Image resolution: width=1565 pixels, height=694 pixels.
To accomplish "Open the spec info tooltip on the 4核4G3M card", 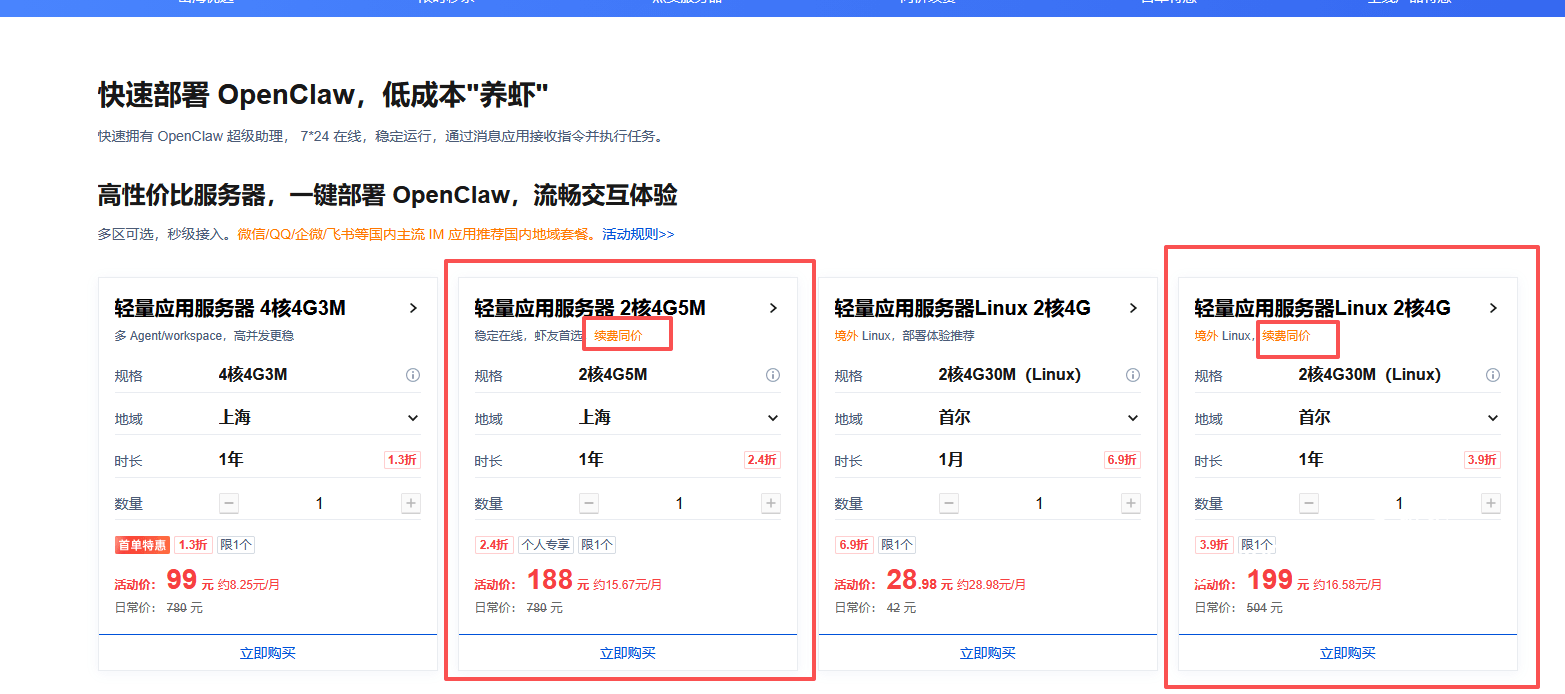I will [412, 375].
